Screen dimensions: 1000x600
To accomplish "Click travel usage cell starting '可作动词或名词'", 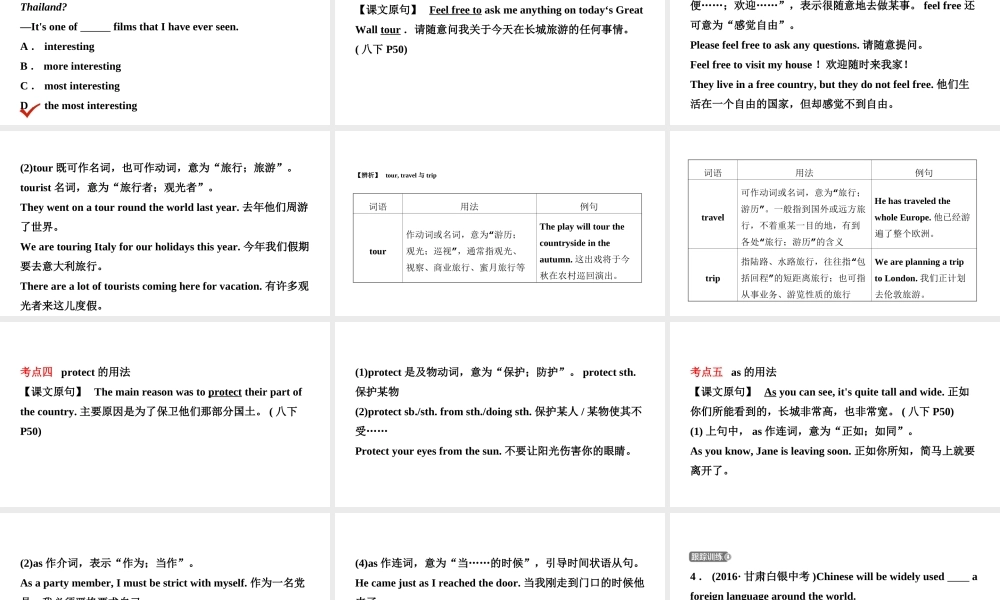I will [804, 217].
